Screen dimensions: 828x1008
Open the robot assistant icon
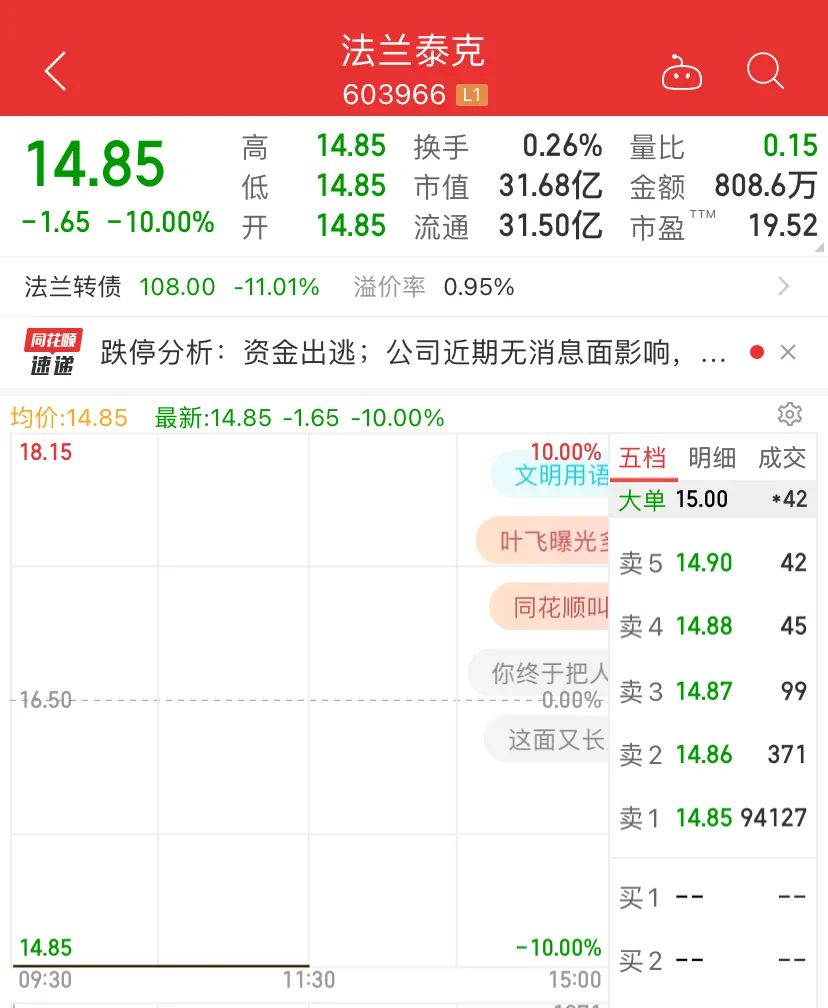point(682,73)
